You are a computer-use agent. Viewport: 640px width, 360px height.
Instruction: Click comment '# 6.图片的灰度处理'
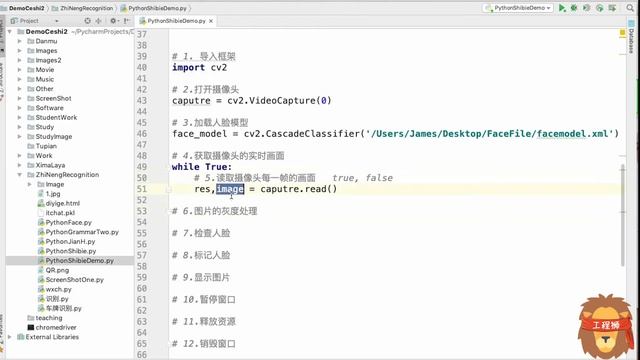pos(215,211)
